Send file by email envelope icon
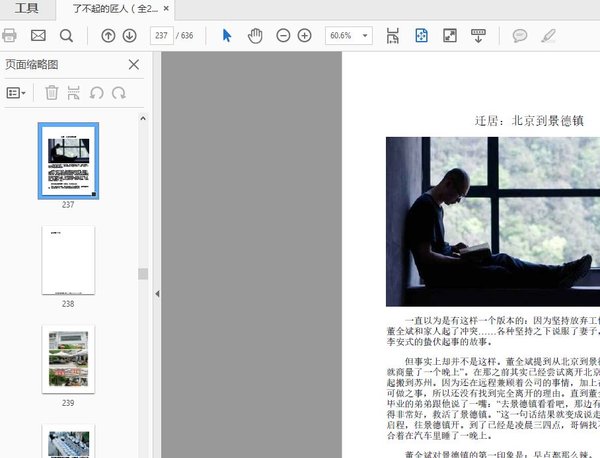This screenshot has width=600, height=458. (38, 36)
